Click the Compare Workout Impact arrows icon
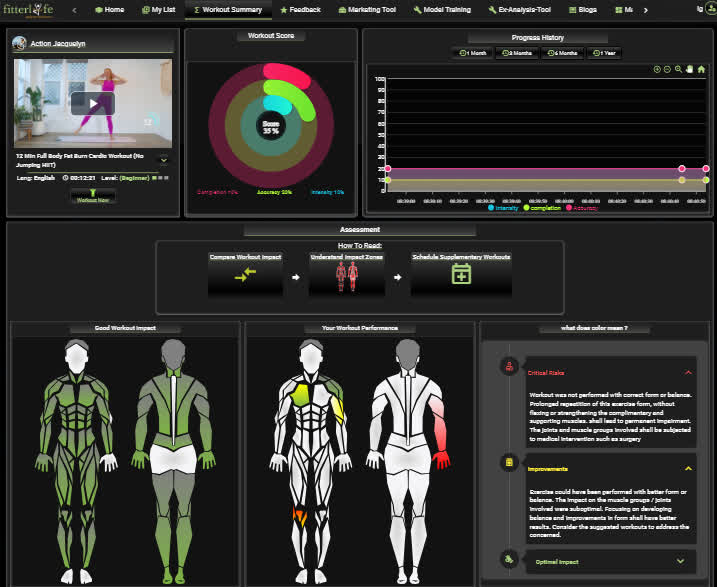 tap(245, 275)
